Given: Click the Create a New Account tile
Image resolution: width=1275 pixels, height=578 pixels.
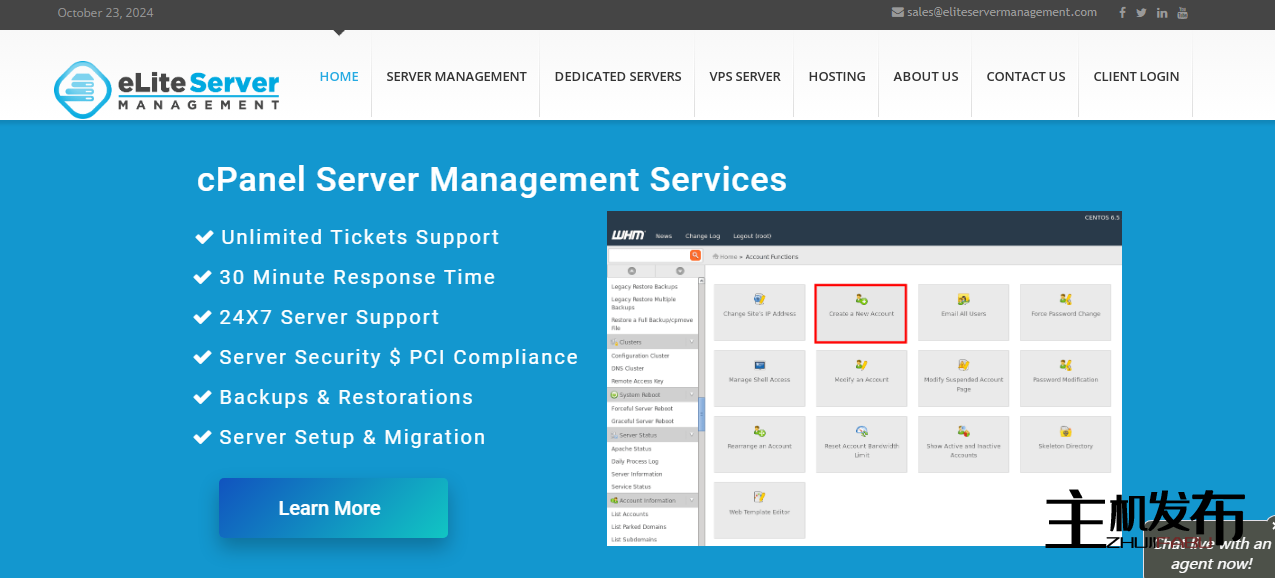Looking at the screenshot, I should (861, 313).
